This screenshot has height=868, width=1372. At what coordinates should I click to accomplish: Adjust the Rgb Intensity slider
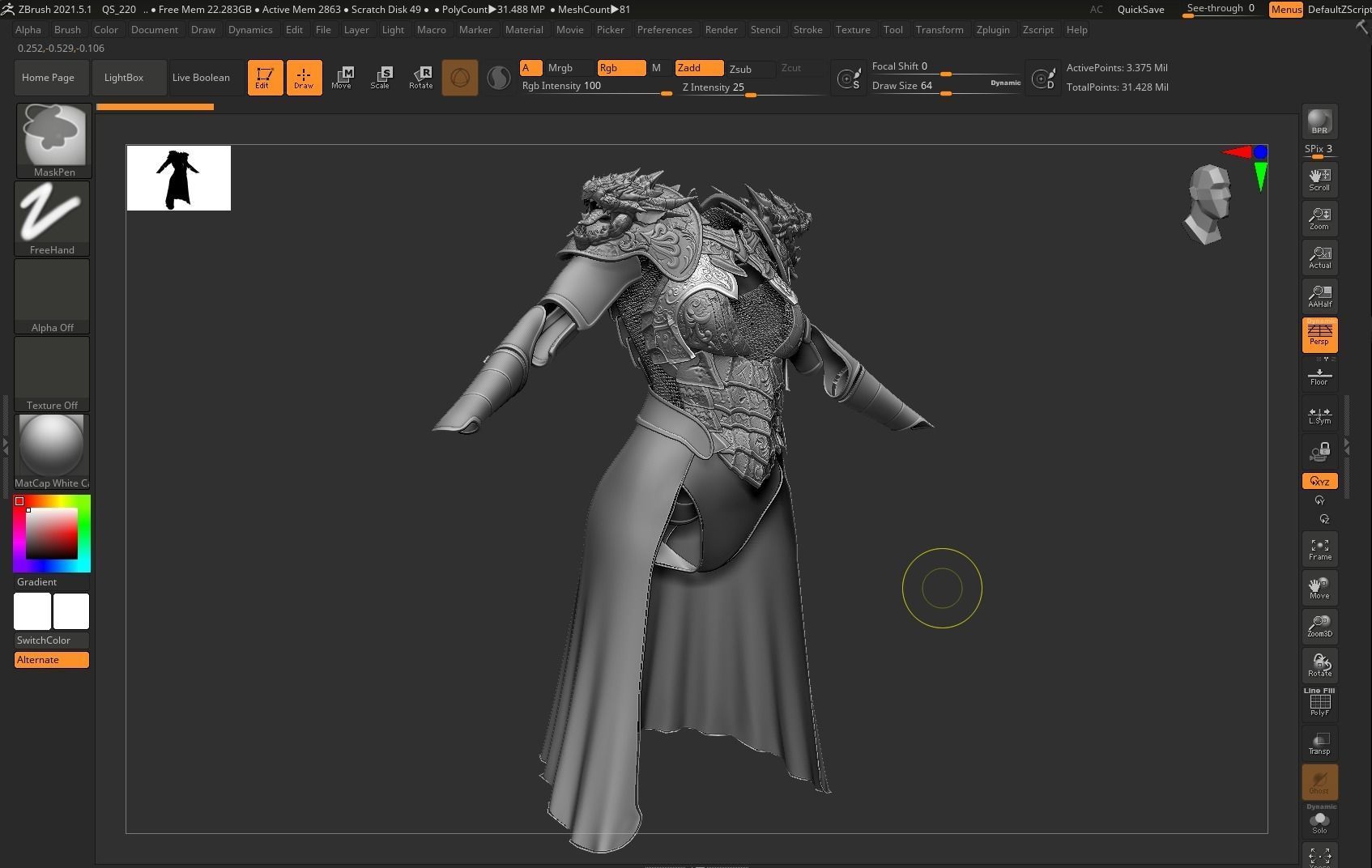click(x=596, y=87)
